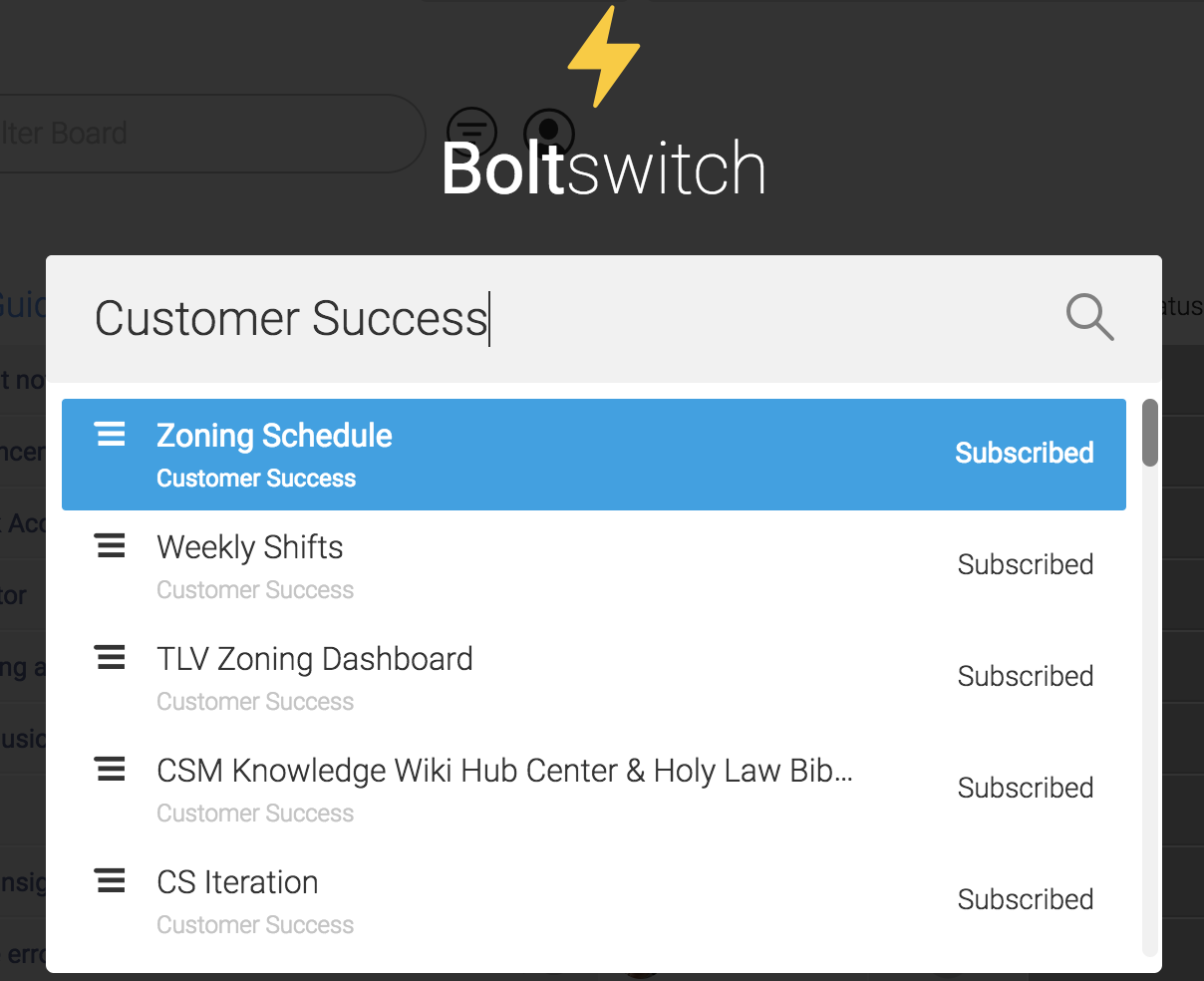Click the board icon beside CS Iteration
The height and width of the screenshot is (981, 1204).
click(x=110, y=880)
